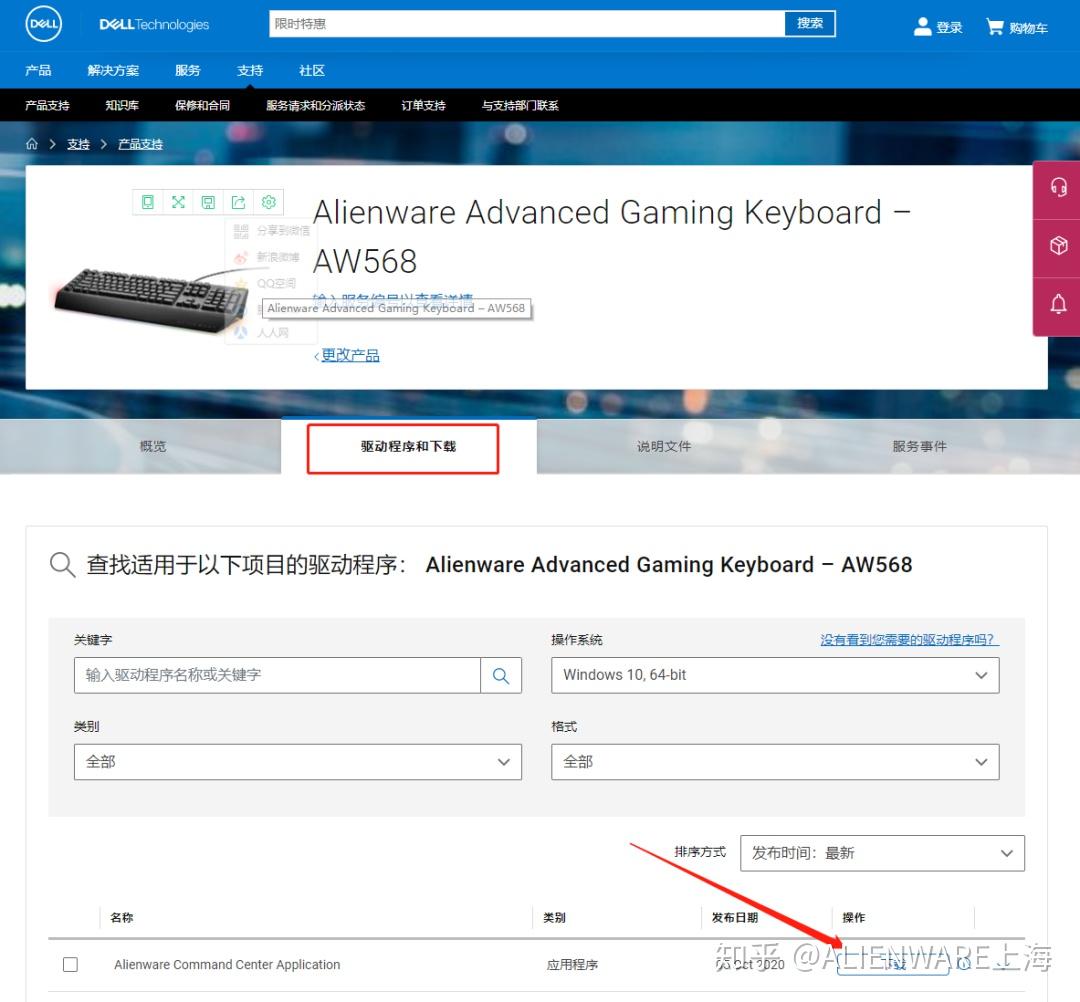1080x1002 pixels.
Task: Open the 知识库 menu item
Action: click(121, 104)
